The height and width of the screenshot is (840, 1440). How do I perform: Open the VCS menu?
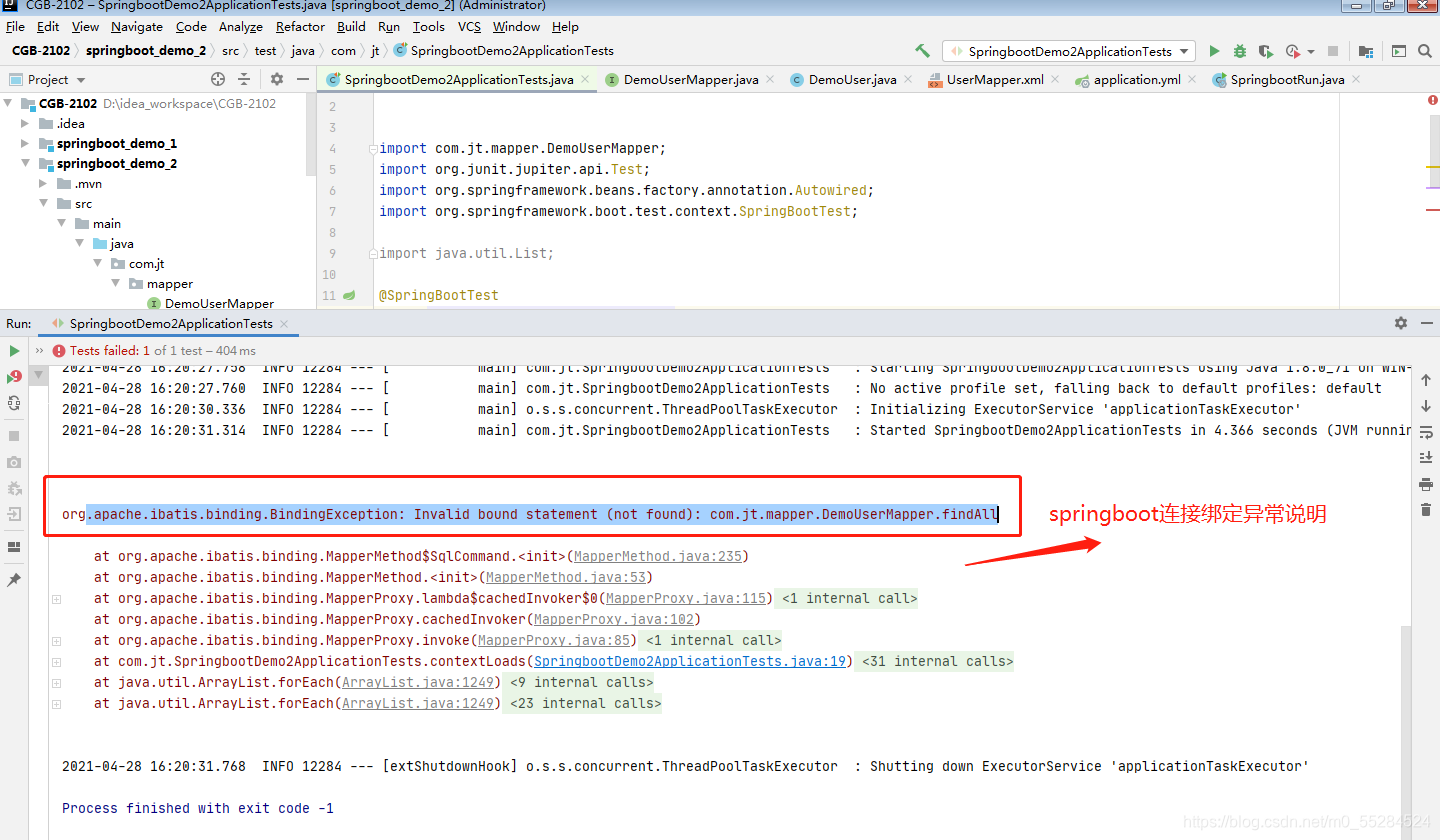click(x=469, y=27)
